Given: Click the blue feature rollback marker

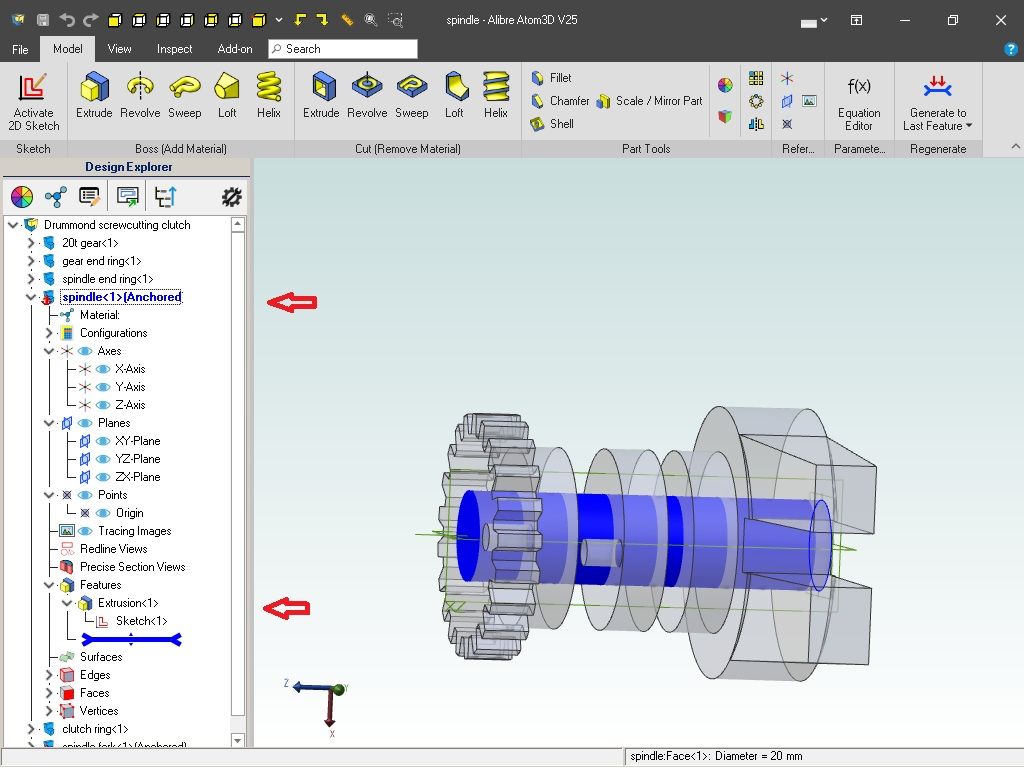Looking at the screenshot, I should tap(131, 639).
